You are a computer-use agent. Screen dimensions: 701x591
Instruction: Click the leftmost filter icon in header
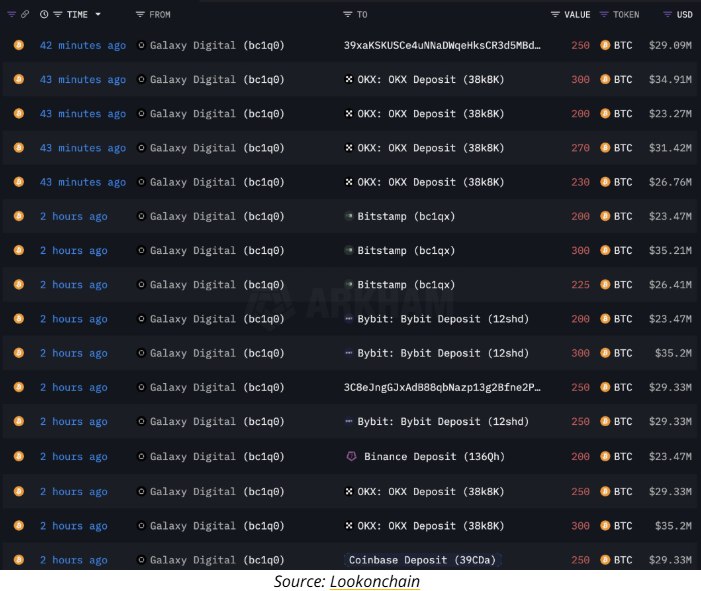[x=12, y=14]
